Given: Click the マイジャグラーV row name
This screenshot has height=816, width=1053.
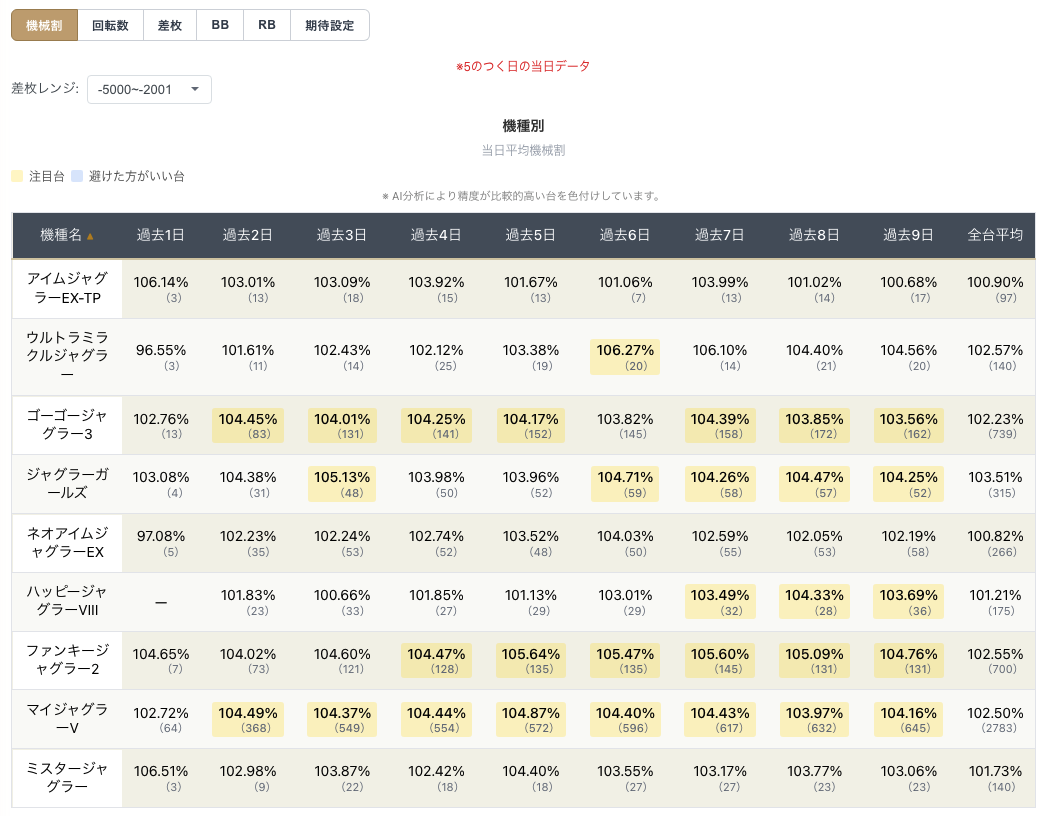Looking at the screenshot, I should (66, 718).
